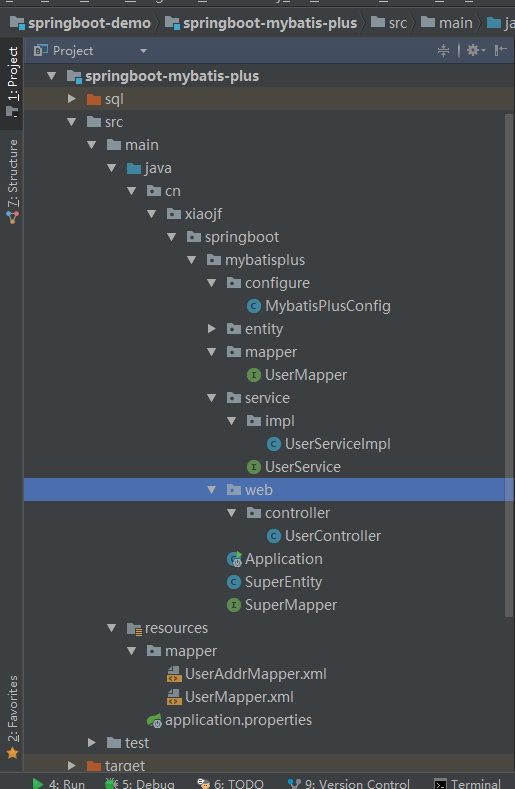Click the collapse all icon in Project header
The image size is (515, 789).
pos(444,50)
